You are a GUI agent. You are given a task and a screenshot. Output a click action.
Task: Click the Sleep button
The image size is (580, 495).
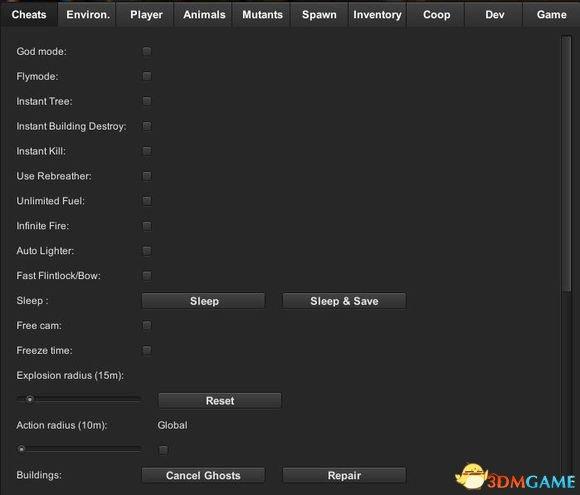click(x=203, y=301)
